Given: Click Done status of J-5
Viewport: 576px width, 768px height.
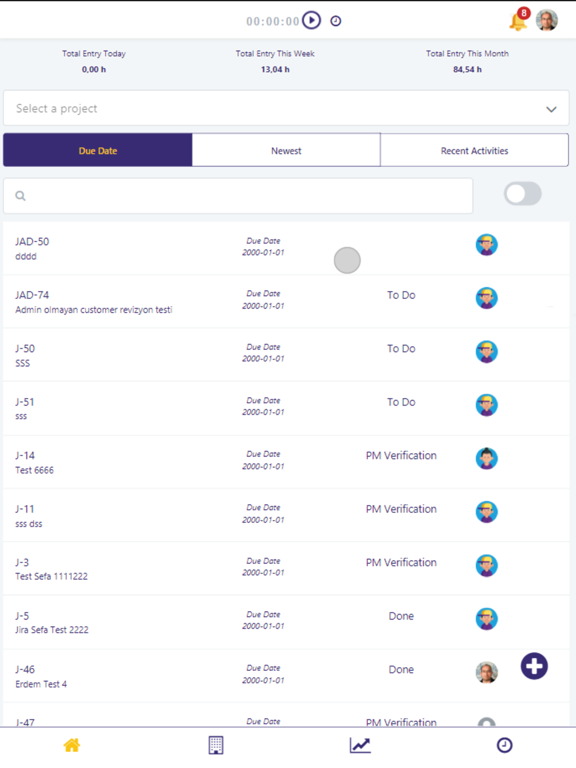Looking at the screenshot, I should pyautogui.click(x=401, y=616).
